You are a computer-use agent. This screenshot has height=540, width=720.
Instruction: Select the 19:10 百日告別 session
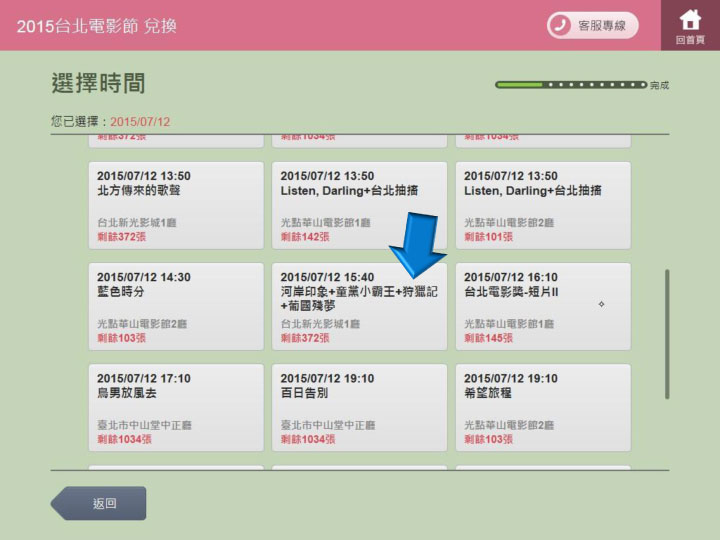pos(359,407)
